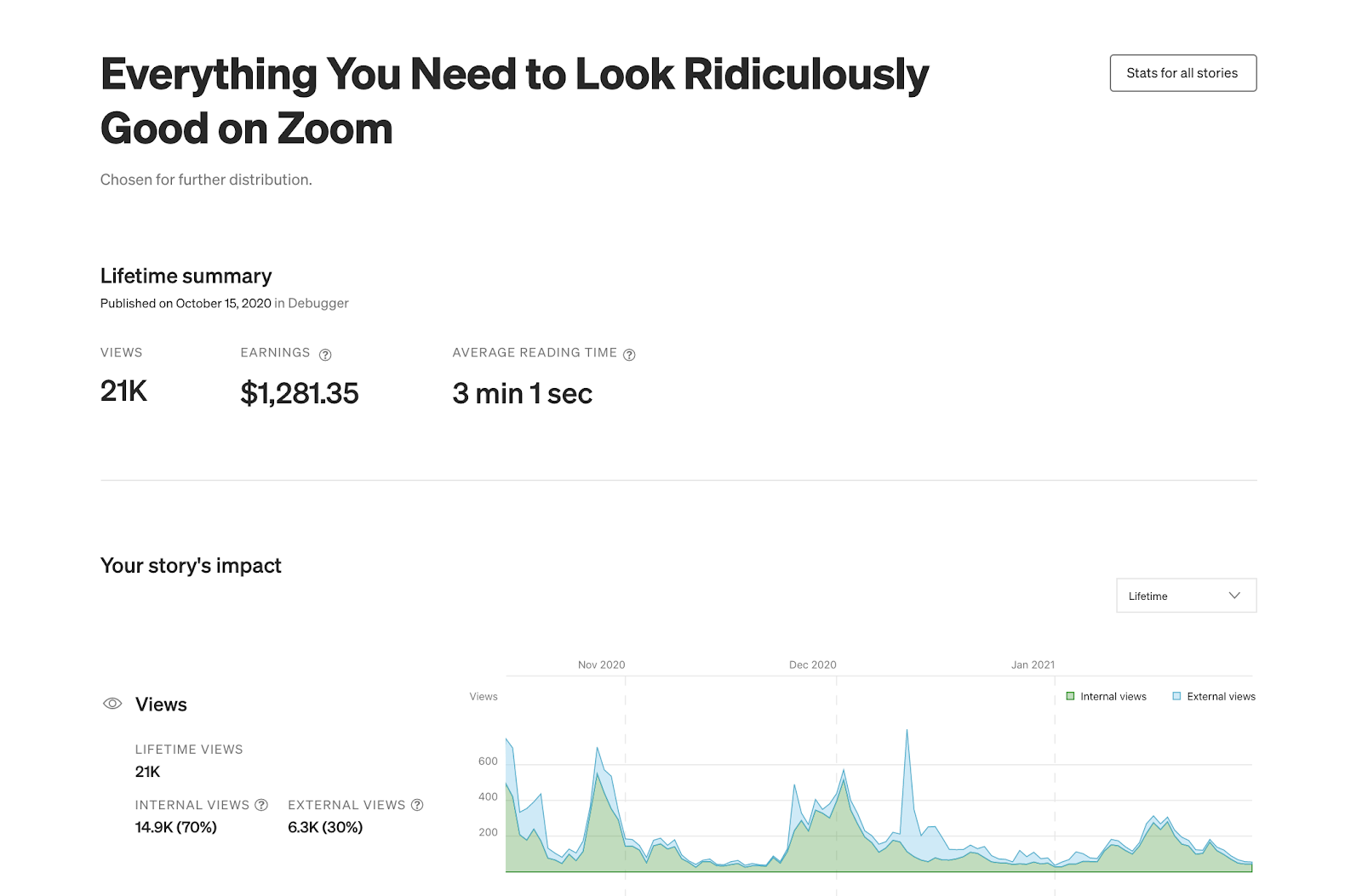Select the '3 min 1 sec' reading time
The width and height of the screenshot is (1362, 896).
pos(523,393)
